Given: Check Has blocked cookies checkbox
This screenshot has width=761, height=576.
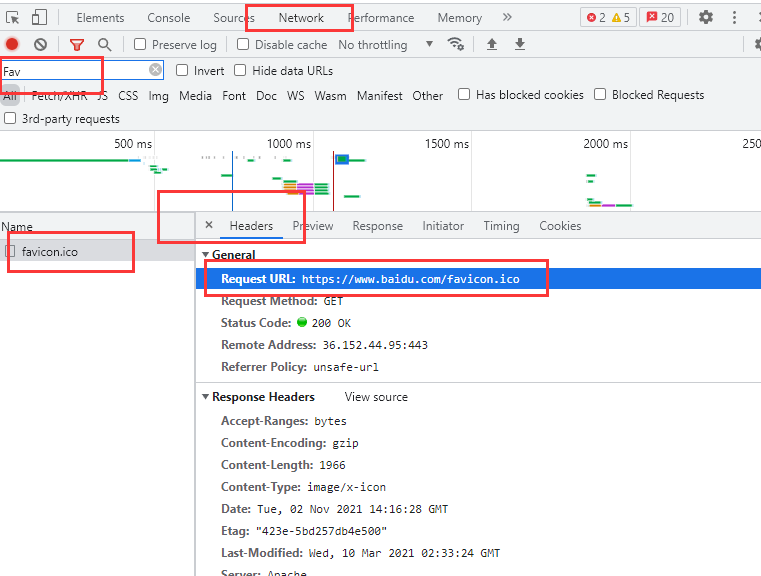Looking at the screenshot, I should pyautogui.click(x=464, y=94).
